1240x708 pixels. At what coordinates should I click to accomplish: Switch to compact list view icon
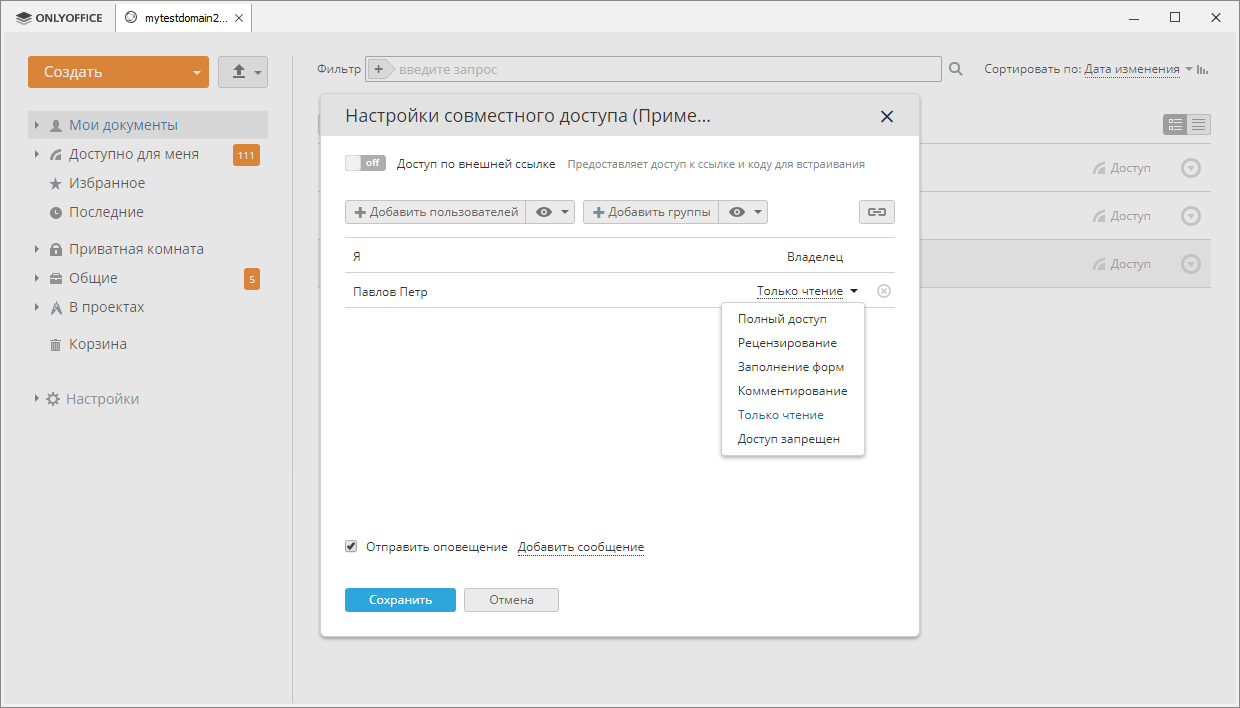pyautogui.click(x=1199, y=125)
